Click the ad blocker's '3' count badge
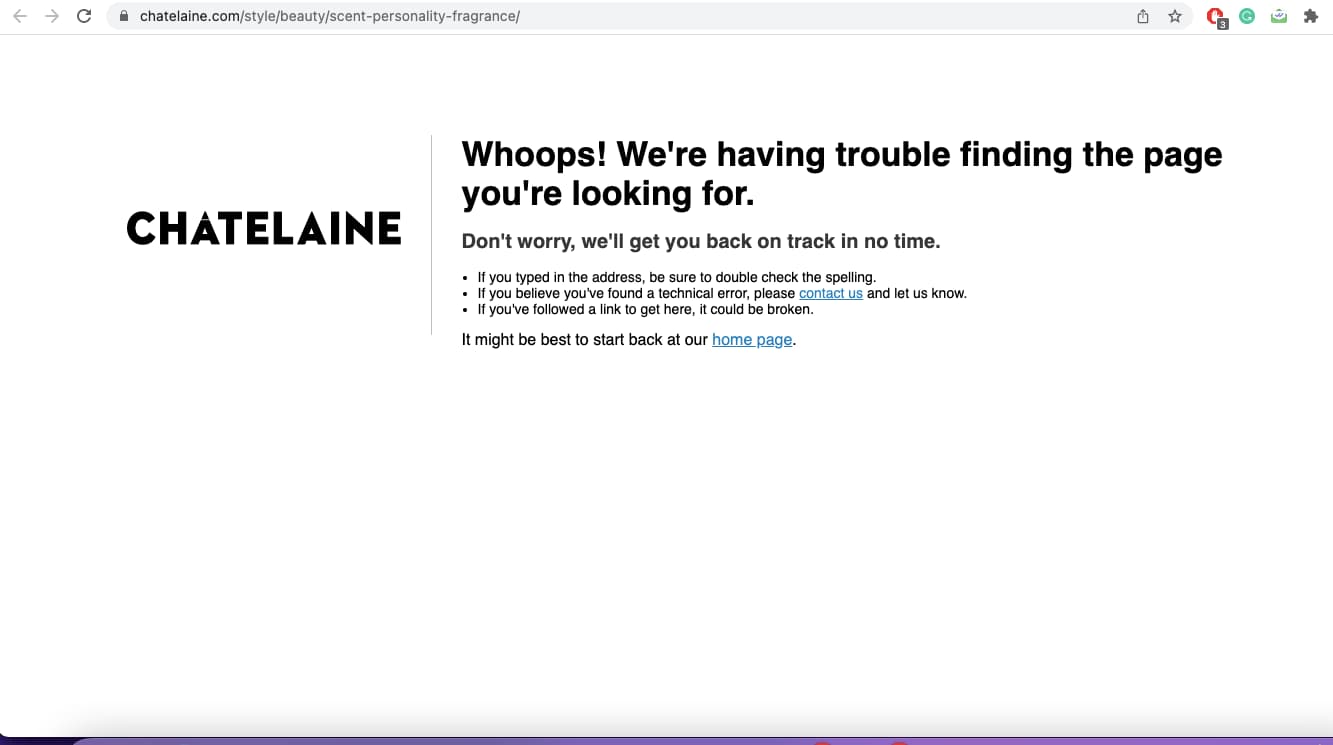 1222,23
